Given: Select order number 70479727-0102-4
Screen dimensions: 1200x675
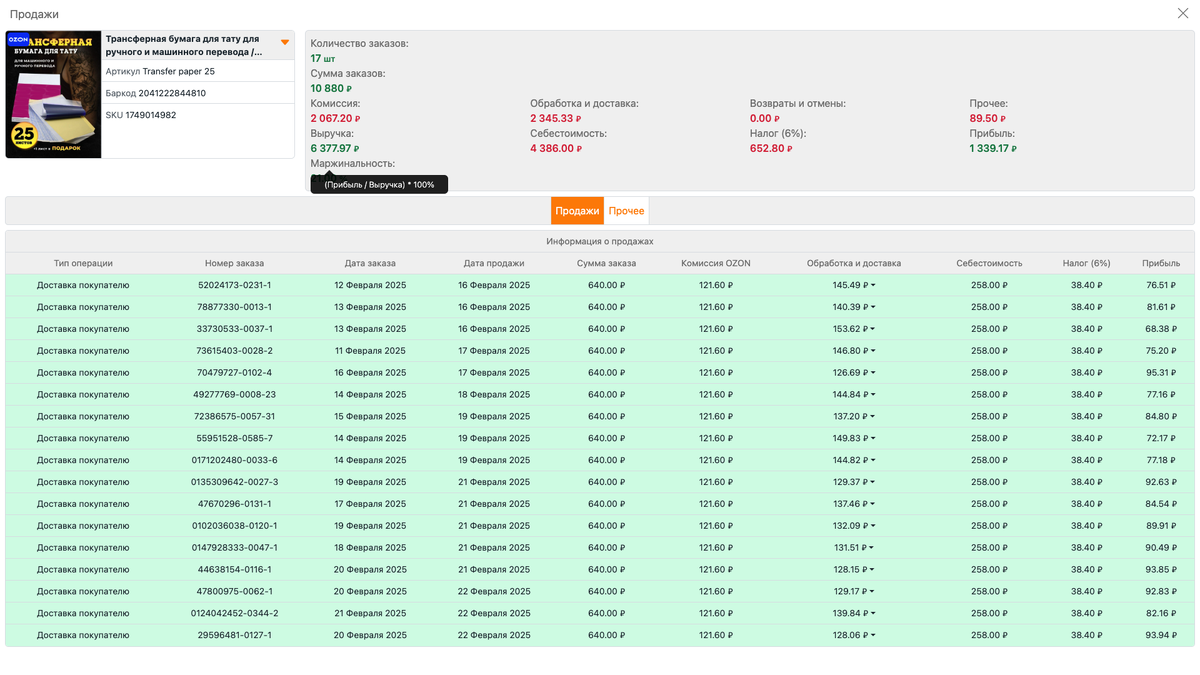Looking at the screenshot, I should click(235, 373).
